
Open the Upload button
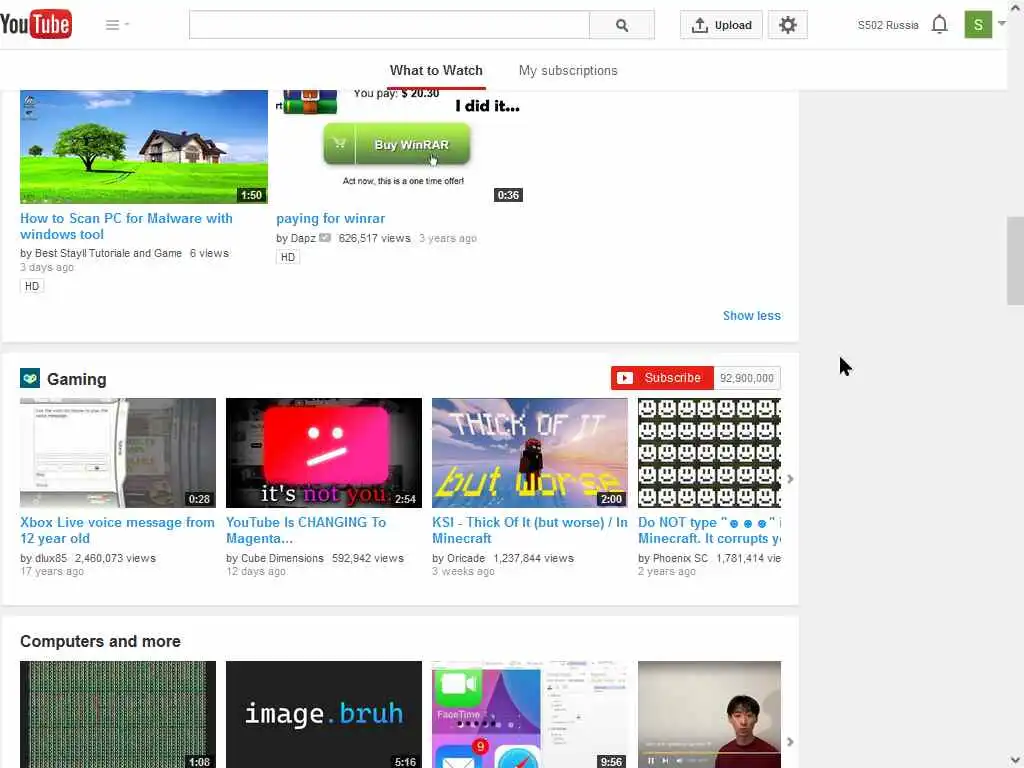(721, 25)
